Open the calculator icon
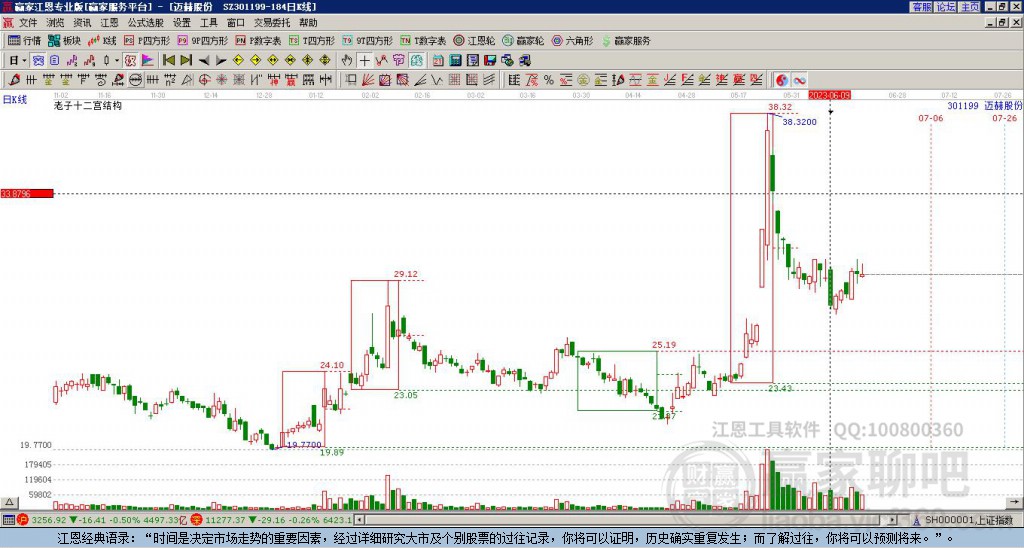1024x548 pixels. pyautogui.click(x=456, y=61)
